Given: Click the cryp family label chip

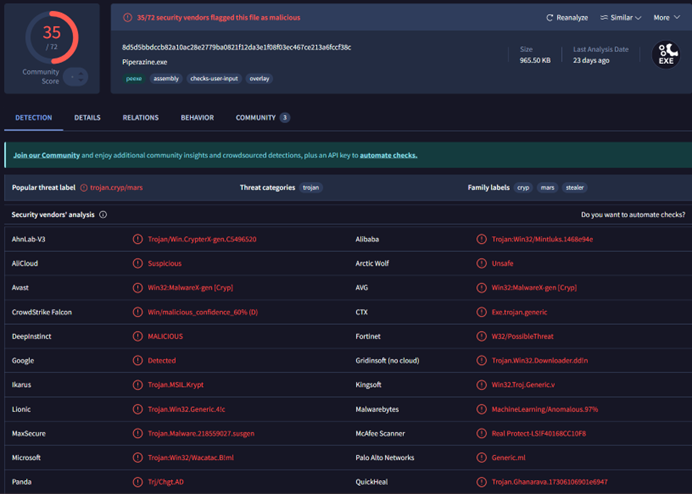Looking at the screenshot, I should [x=523, y=188].
